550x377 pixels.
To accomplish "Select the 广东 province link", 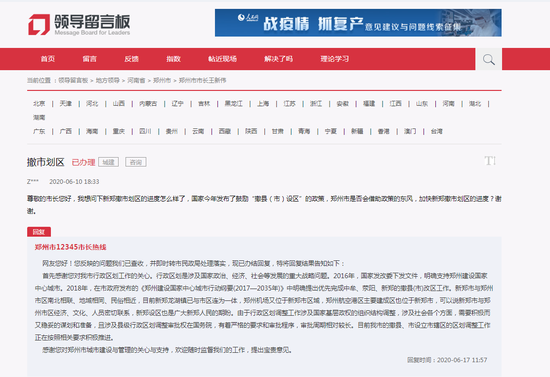I will pyautogui.click(x=39, y=131).
